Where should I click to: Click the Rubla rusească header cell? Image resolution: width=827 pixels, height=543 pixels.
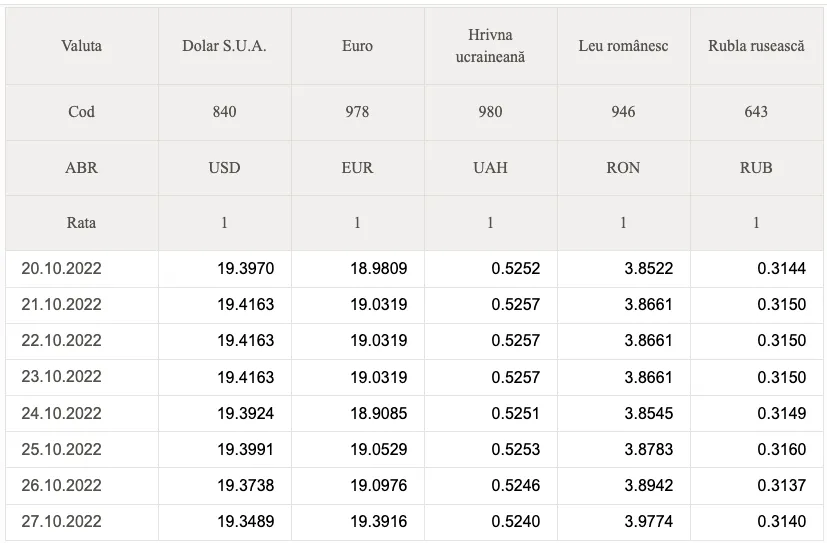[756, 46]
